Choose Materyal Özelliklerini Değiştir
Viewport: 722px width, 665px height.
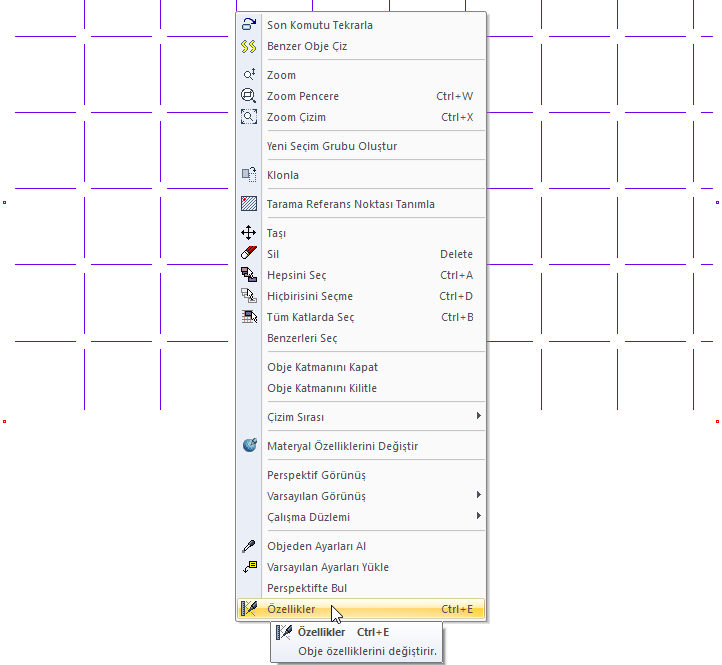tap(361, 446)
